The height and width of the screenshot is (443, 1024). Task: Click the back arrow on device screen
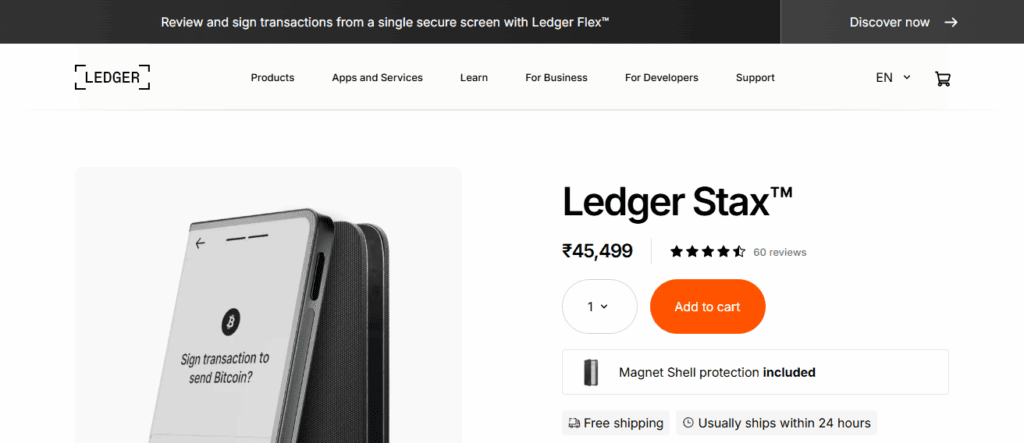201,243
